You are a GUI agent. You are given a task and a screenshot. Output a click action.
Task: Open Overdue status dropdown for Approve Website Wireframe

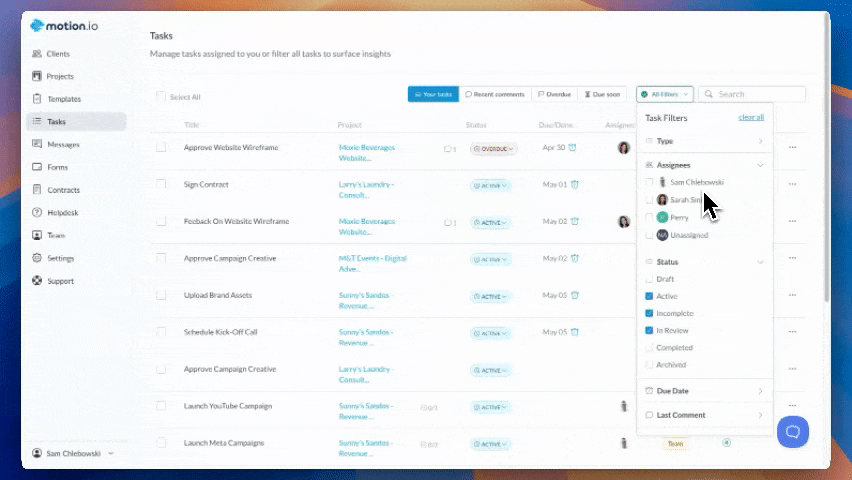[x=493, y=148]
